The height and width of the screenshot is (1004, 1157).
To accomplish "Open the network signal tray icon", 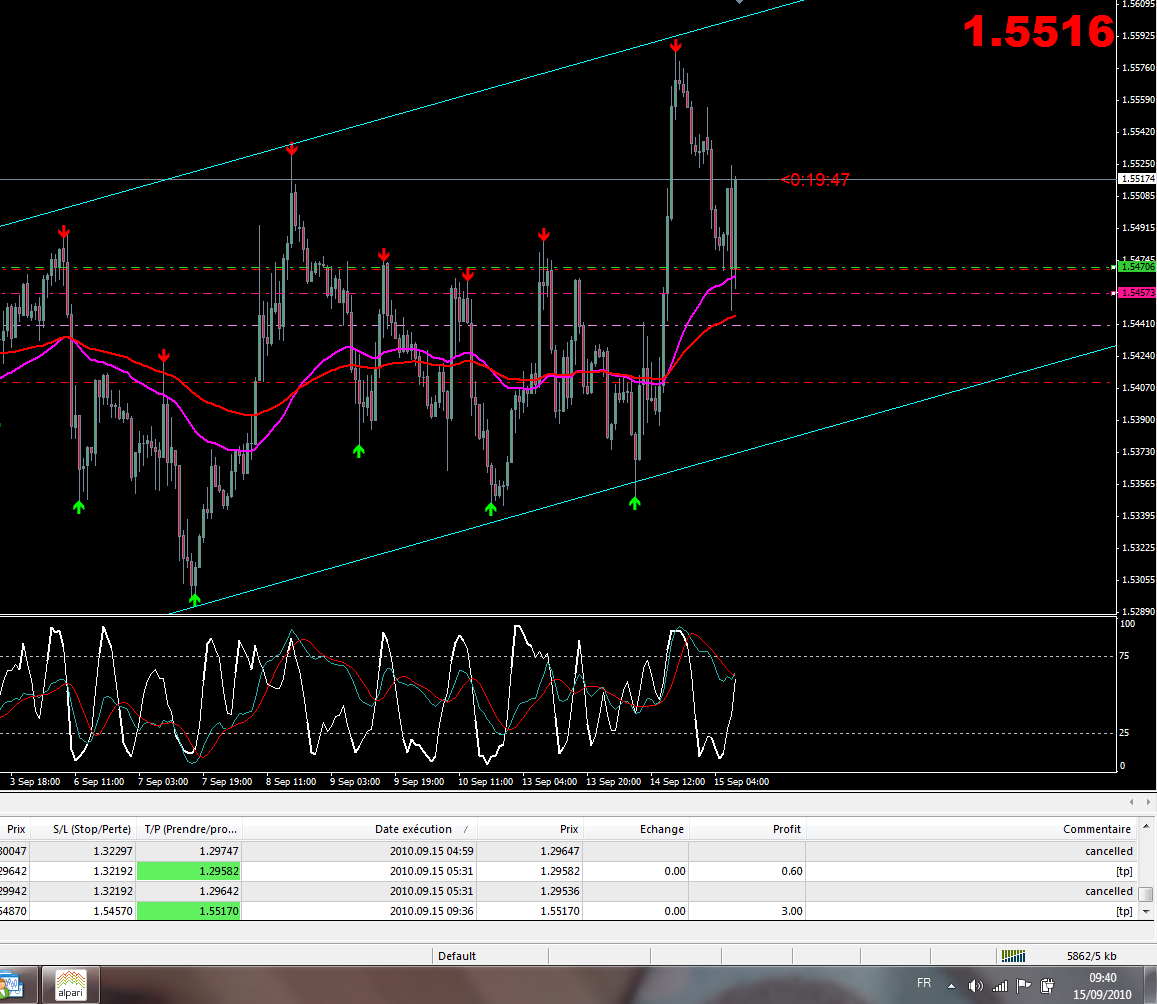I will [999, 986].
